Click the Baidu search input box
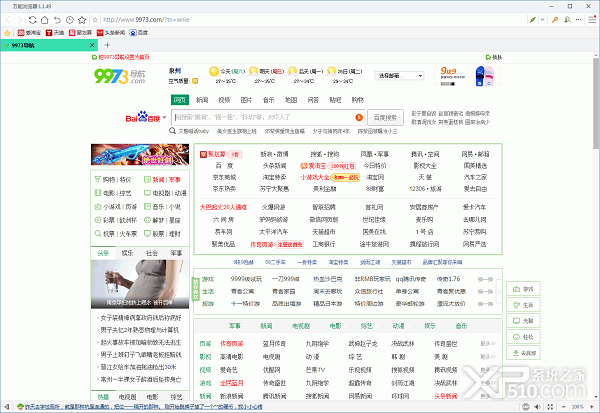 point(268,117)
